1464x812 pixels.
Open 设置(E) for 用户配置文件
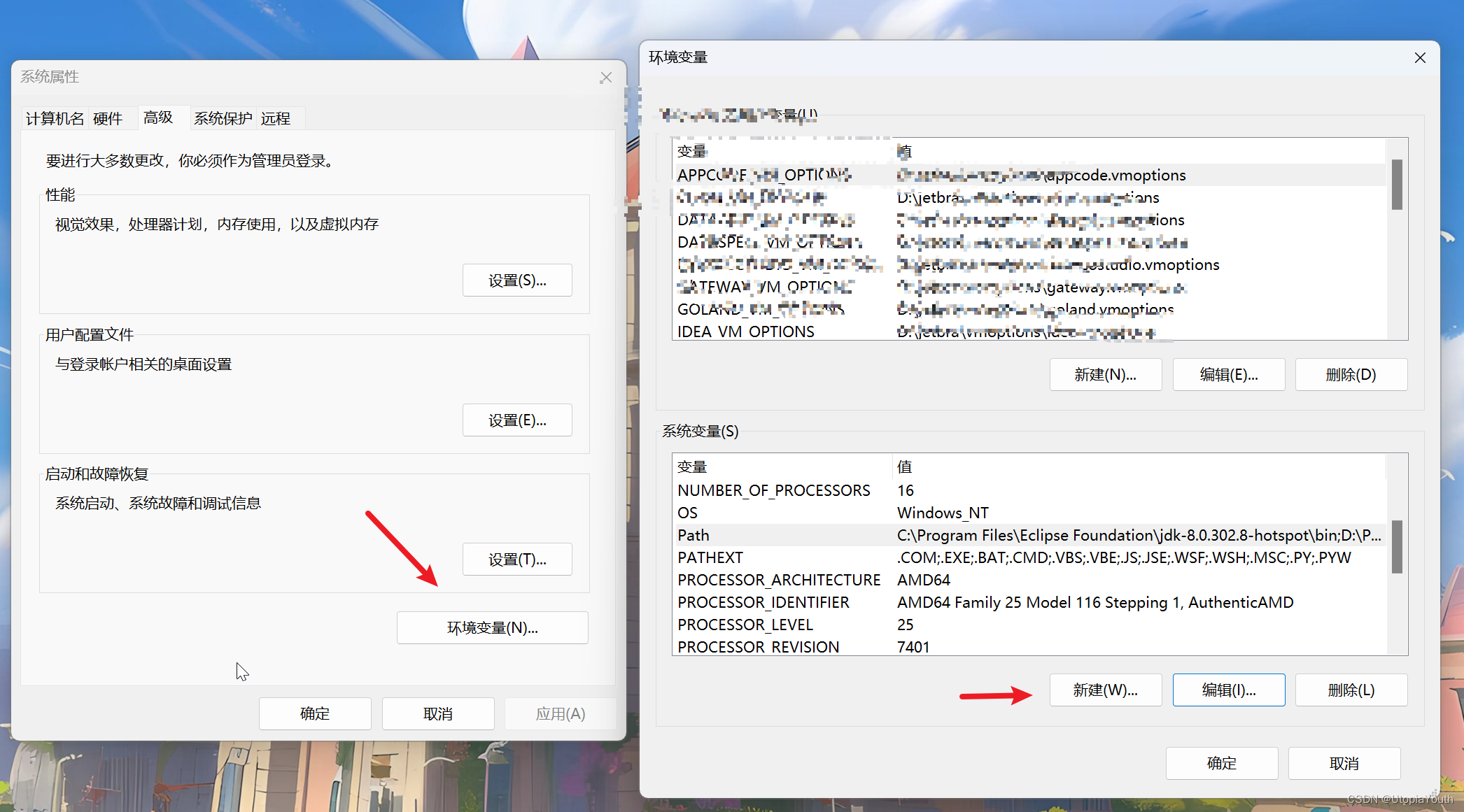point(517,420)
